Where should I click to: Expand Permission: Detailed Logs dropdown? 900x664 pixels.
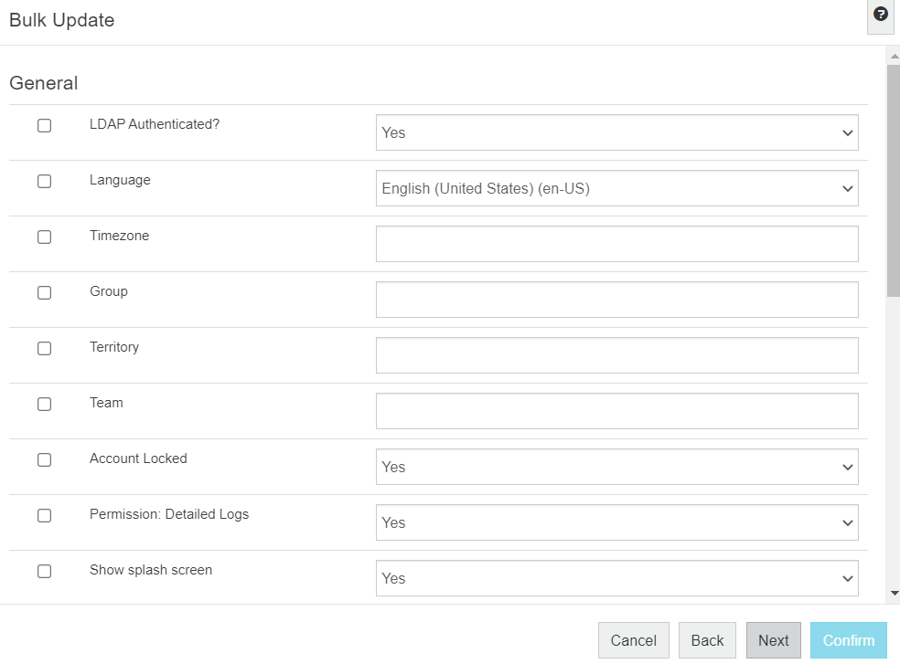pos(617,523)
